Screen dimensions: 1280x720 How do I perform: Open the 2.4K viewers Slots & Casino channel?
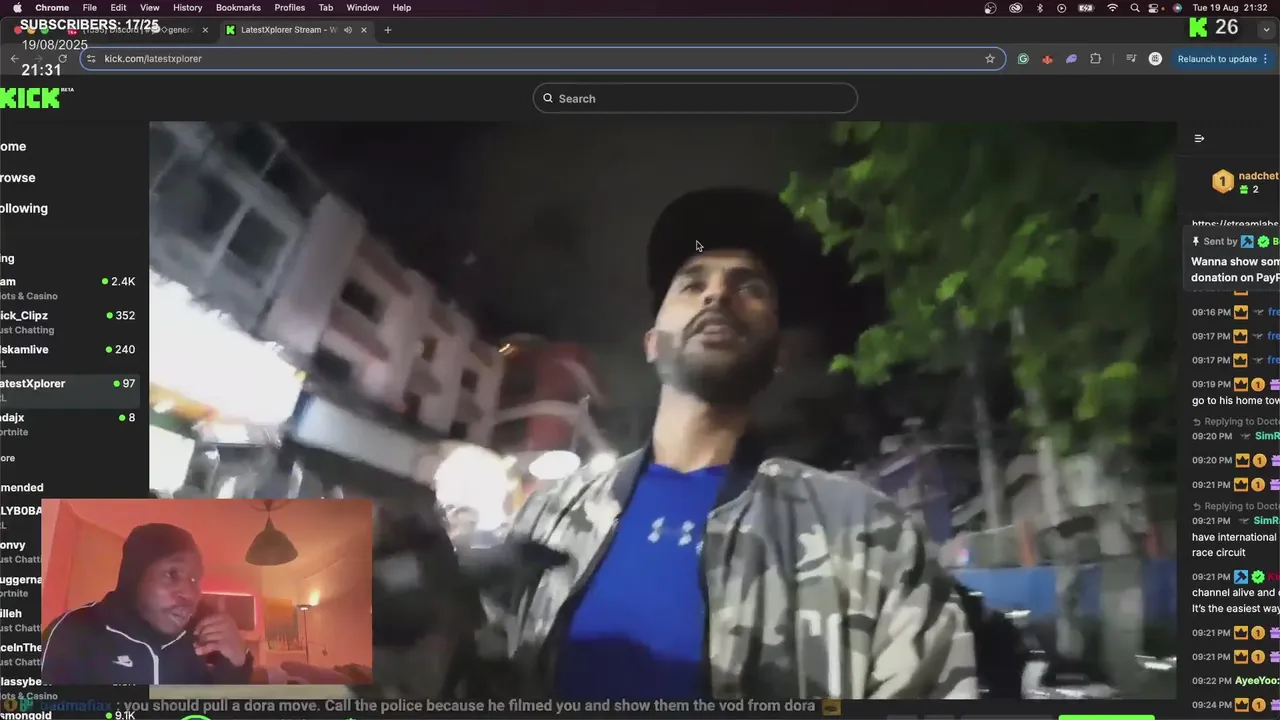68,288
